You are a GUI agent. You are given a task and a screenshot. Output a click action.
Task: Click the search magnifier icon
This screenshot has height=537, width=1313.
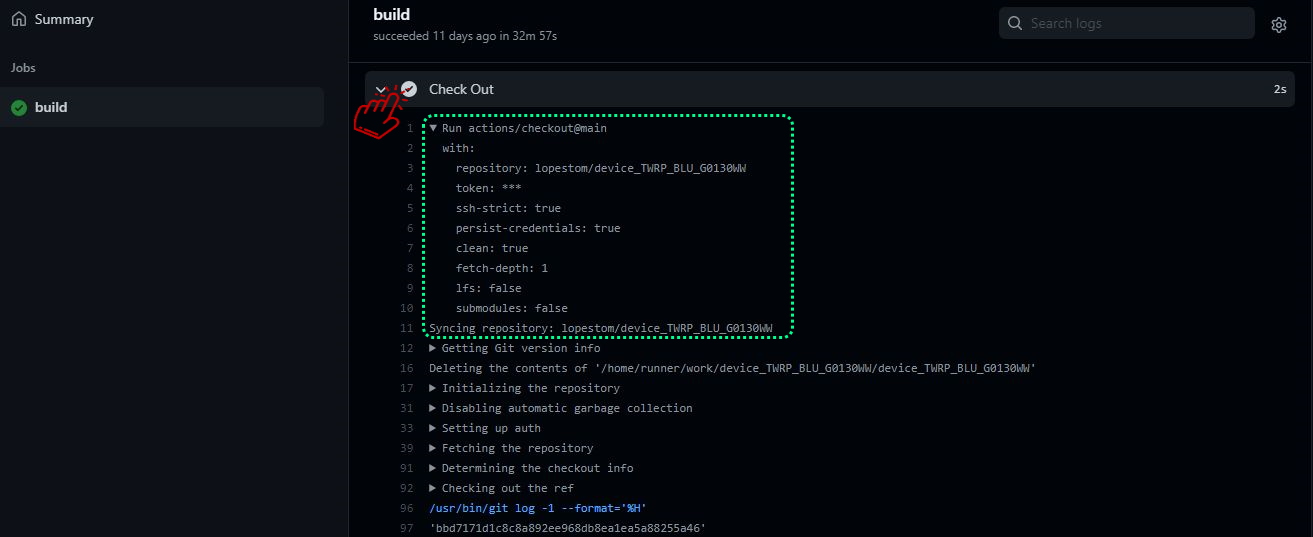click(1015, 23)
